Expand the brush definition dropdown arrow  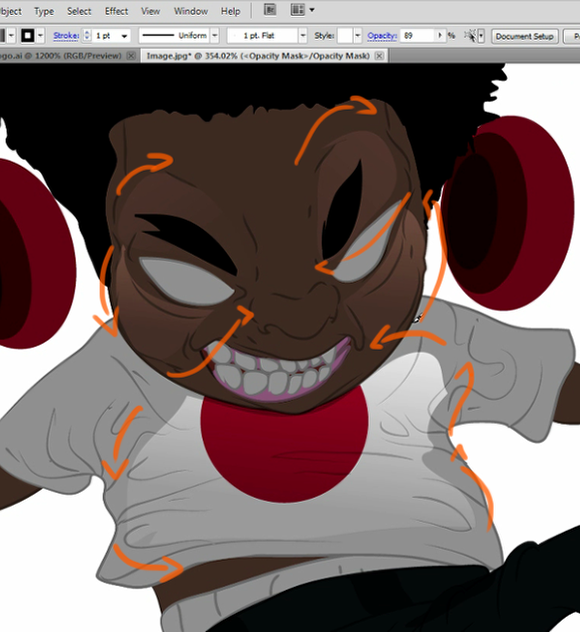[x=303, y=35]
